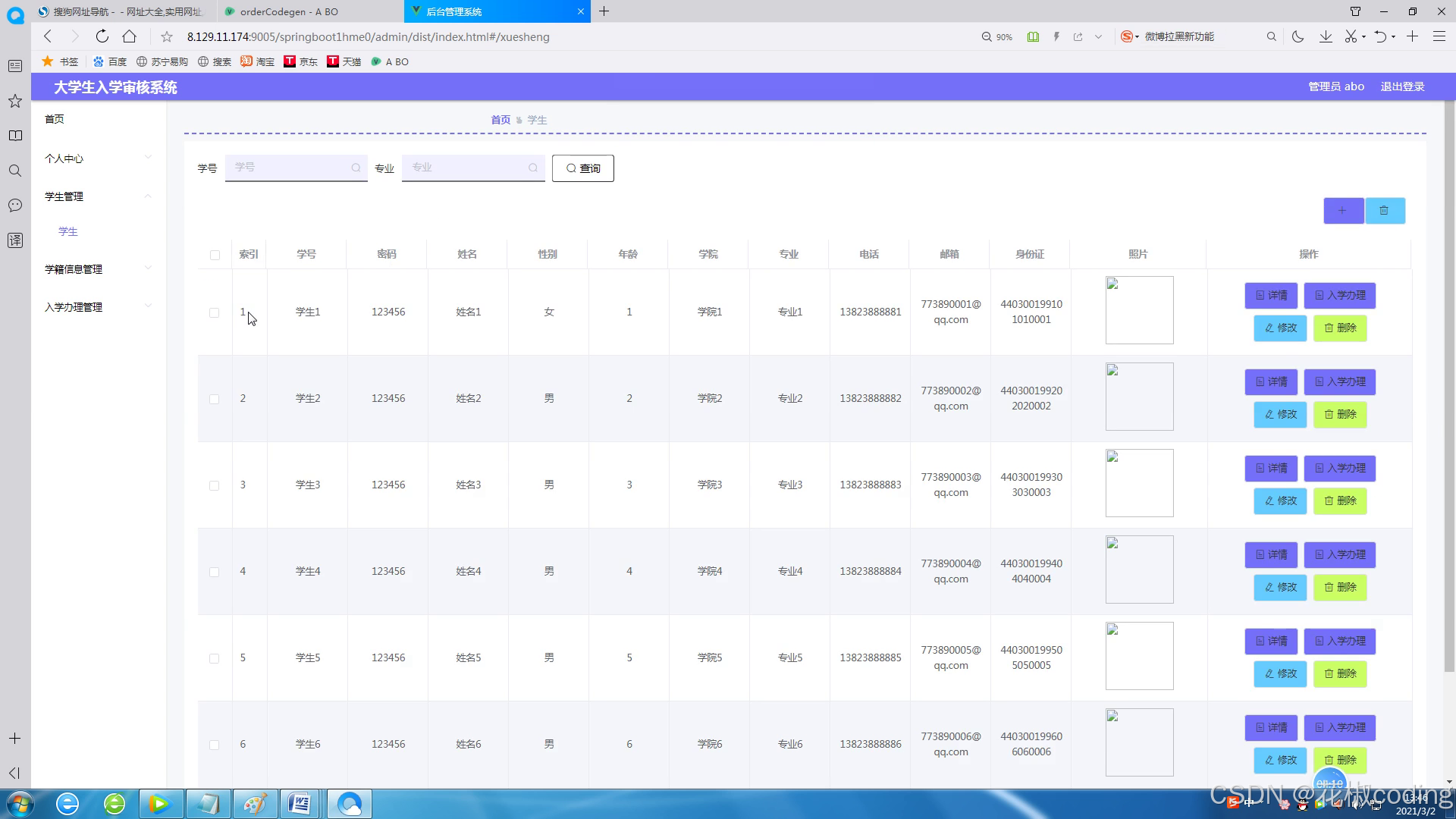Click 退出登录 logout link
The height and width of the screenshot is (819, 1456).
(x=1401, y=86)
